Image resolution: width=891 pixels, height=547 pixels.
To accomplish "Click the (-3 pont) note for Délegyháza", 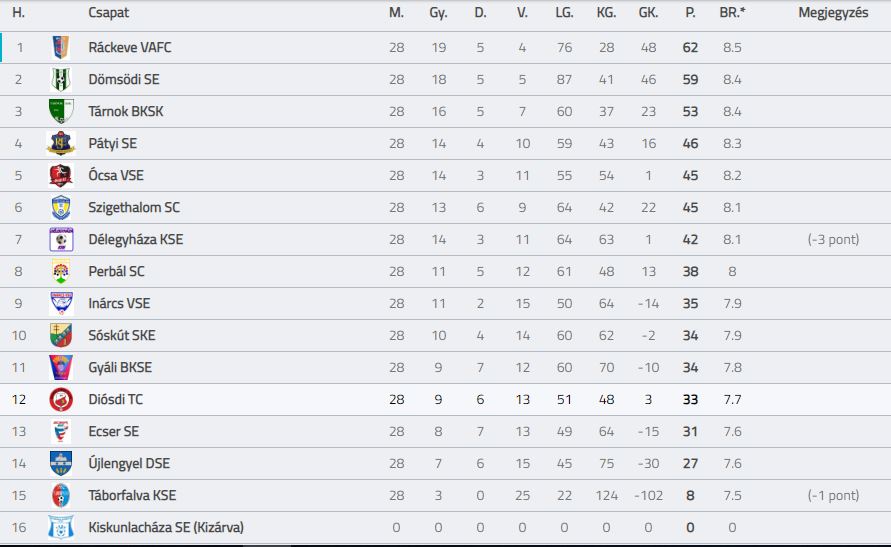I will pos(833,239).
